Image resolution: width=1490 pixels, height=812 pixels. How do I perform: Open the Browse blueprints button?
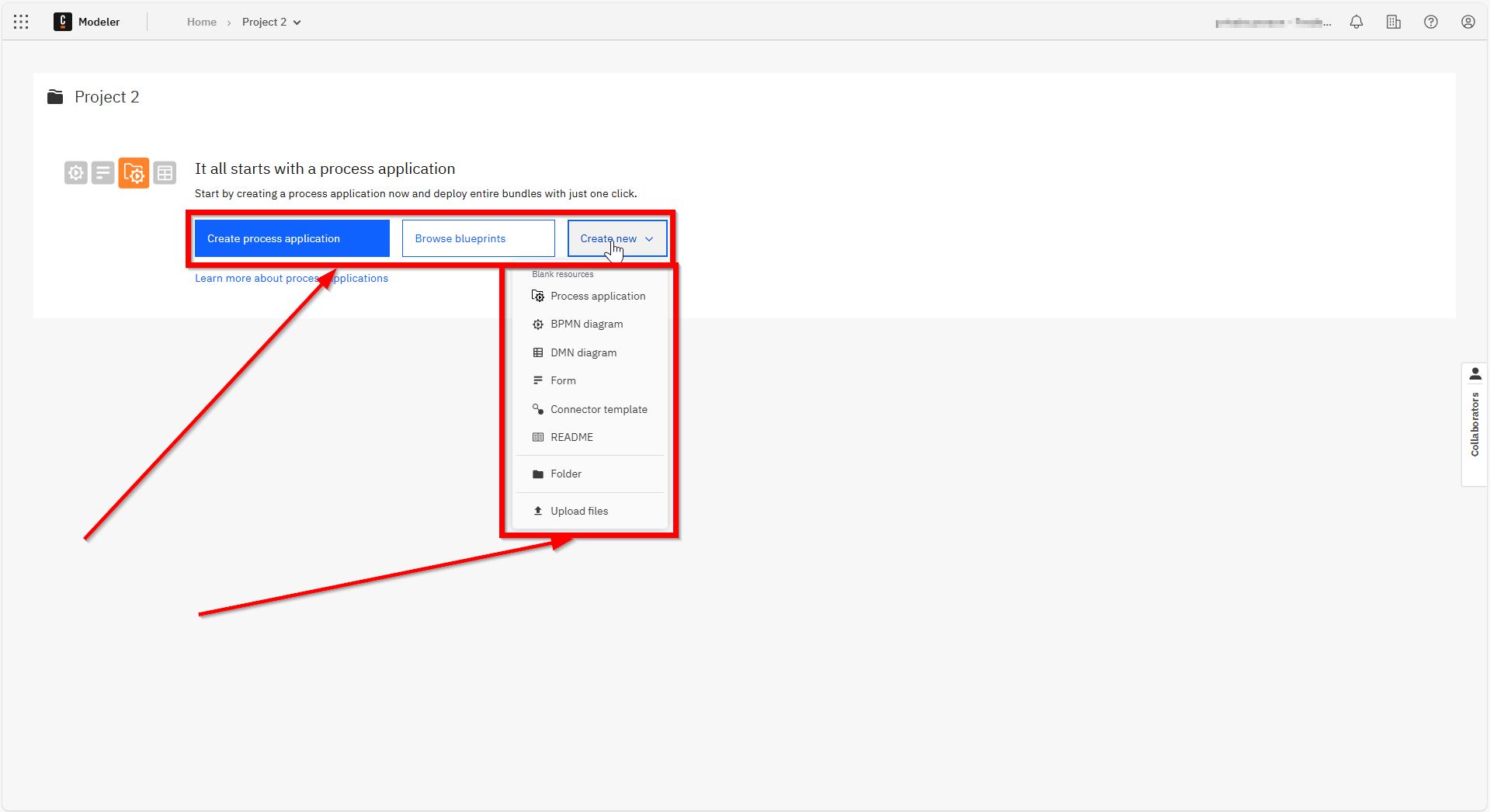tap(478, 238)
